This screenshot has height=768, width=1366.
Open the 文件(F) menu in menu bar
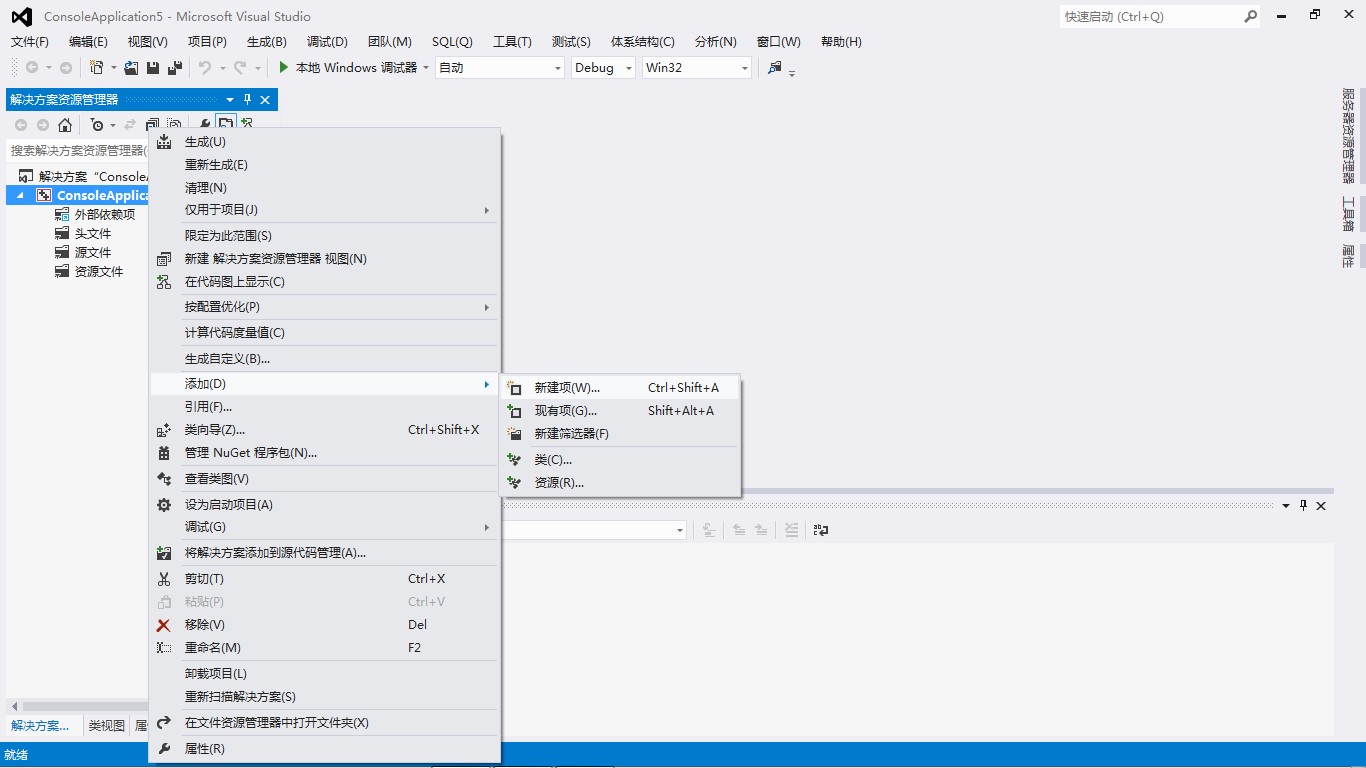click(30, 42)
